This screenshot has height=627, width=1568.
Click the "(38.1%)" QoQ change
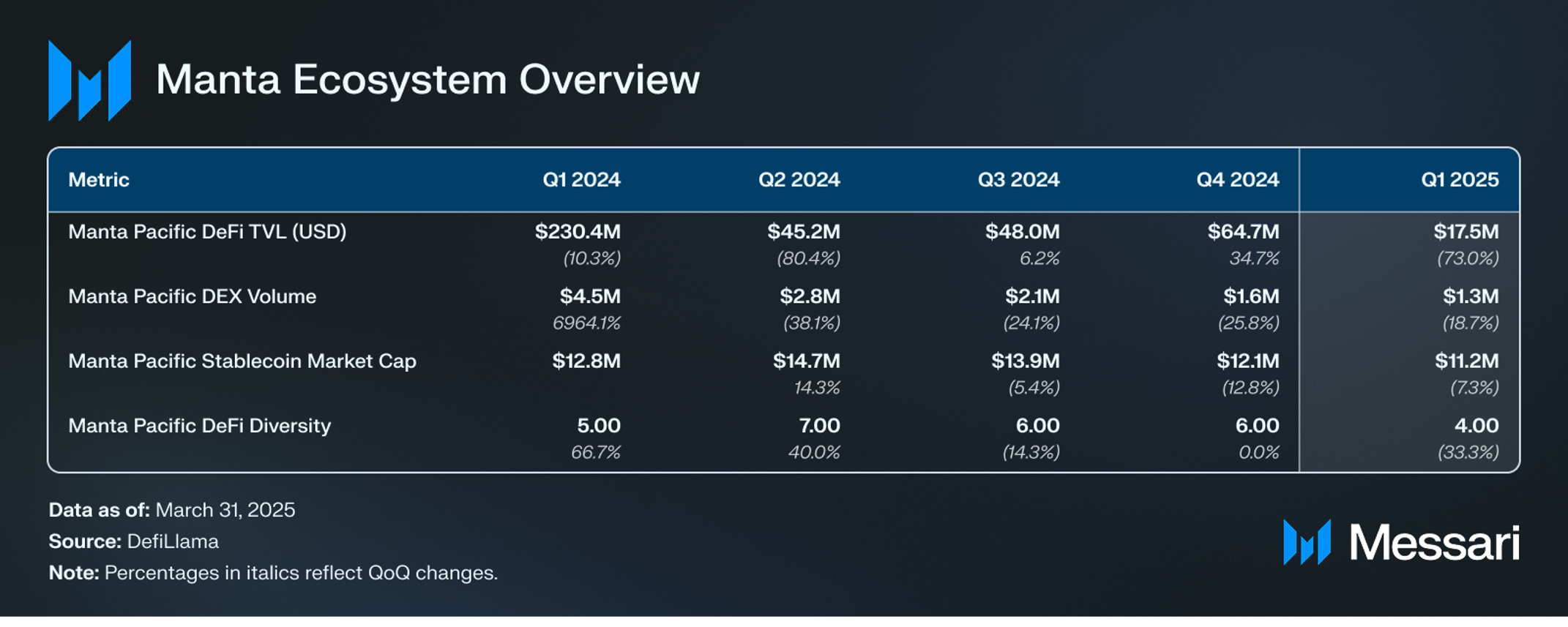point(811,323)
